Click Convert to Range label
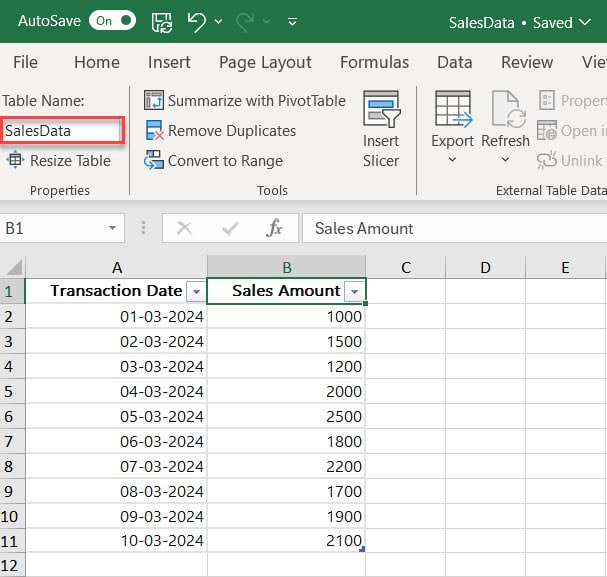607x577 pixels. (x=225, y=161)
